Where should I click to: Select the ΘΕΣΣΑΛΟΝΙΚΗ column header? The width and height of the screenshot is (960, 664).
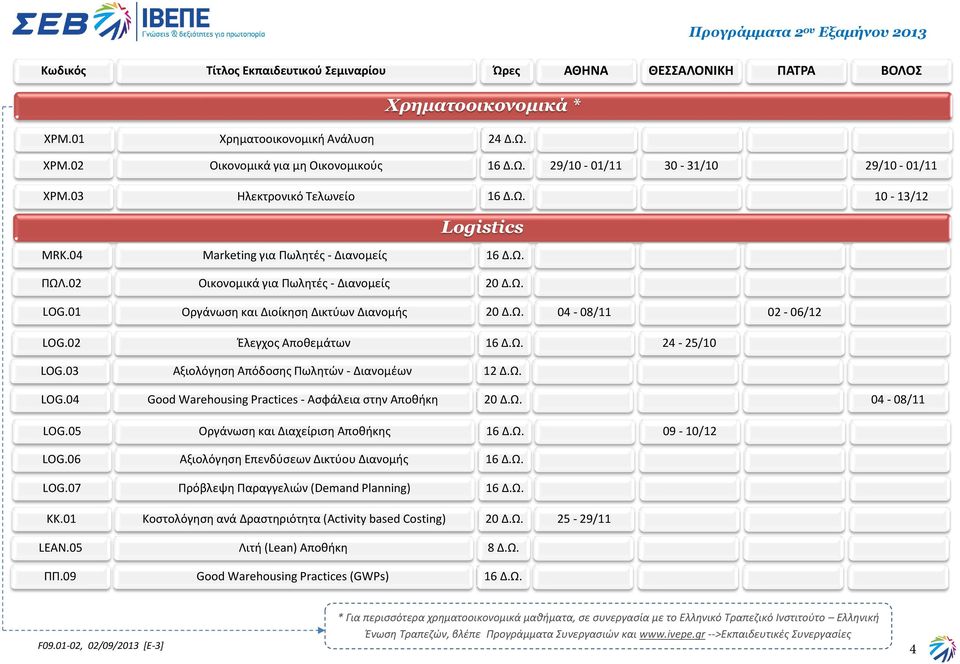pos(691,71)
